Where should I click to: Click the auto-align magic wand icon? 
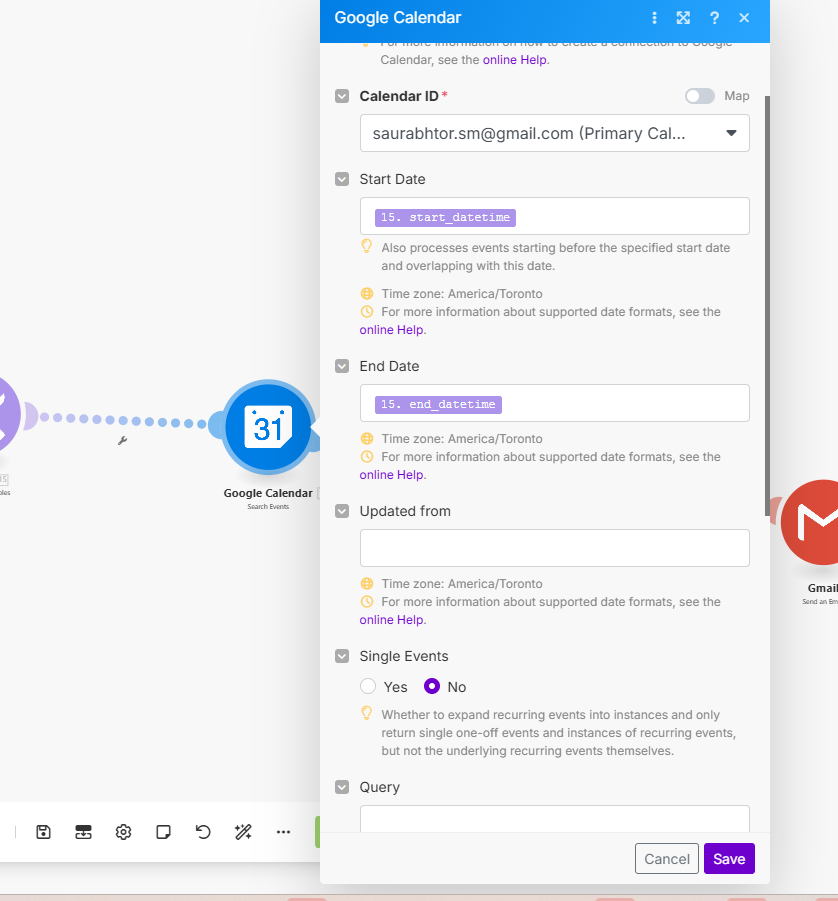[243, 831]
